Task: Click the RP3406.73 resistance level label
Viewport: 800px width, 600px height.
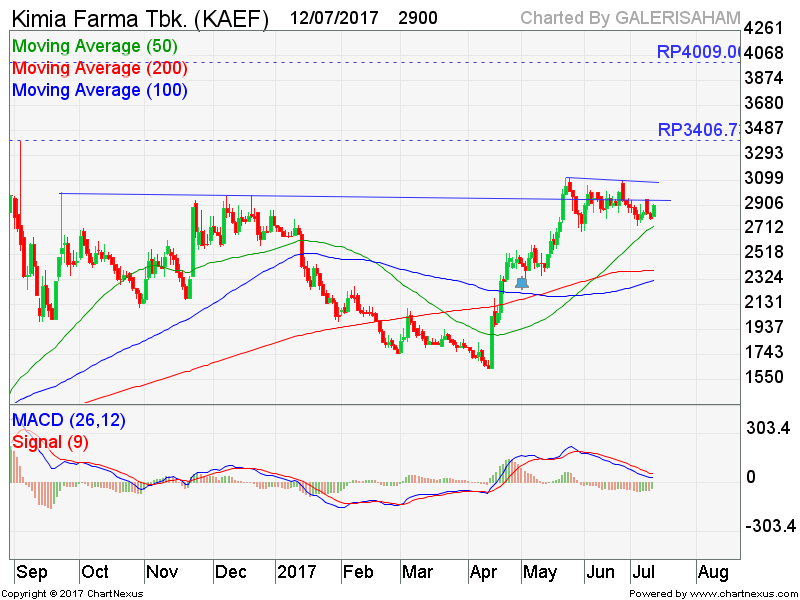Action: pyautogui.click(x=698, y=130)
